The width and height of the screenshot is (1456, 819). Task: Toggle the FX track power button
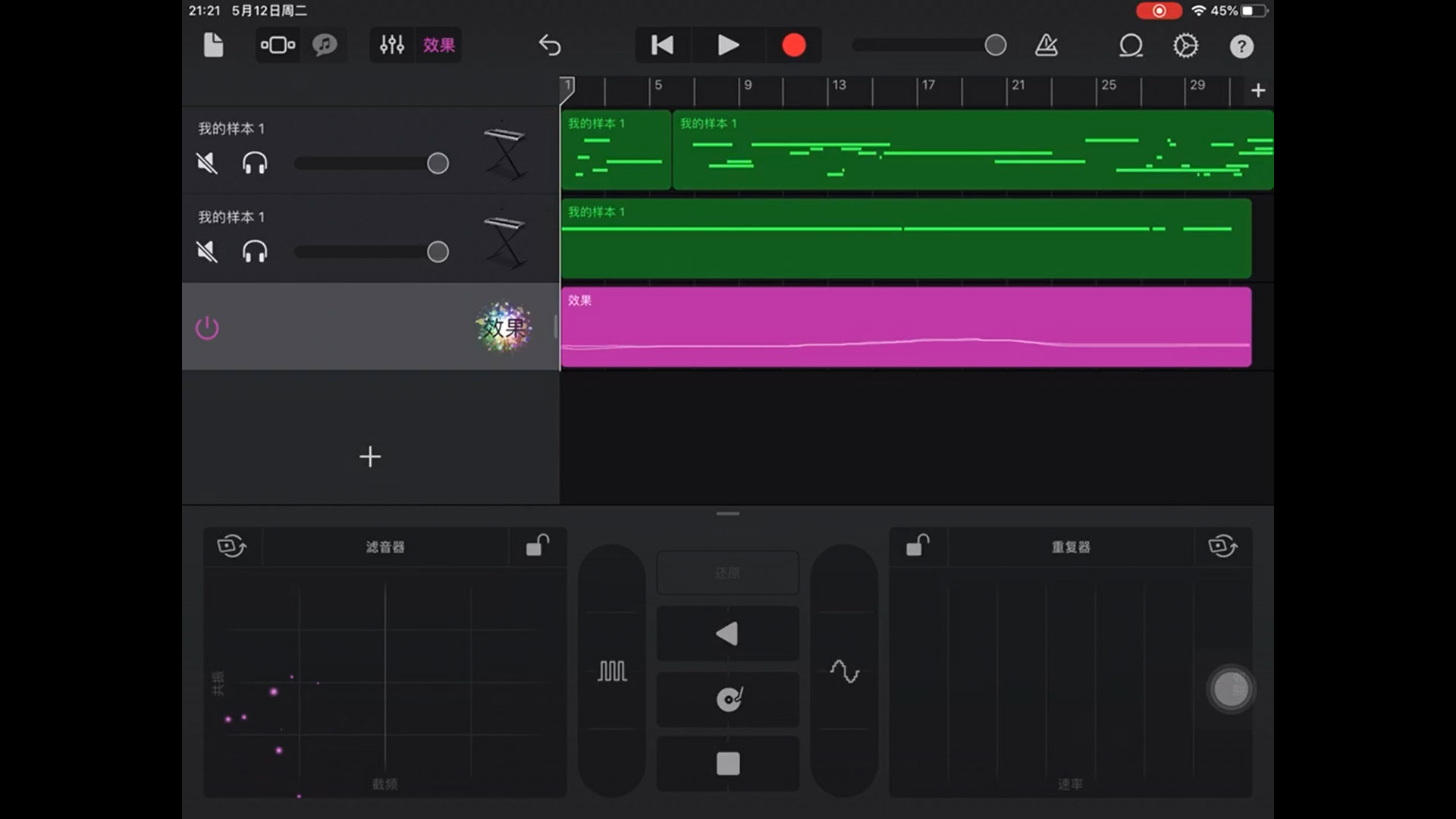point(207,328)
